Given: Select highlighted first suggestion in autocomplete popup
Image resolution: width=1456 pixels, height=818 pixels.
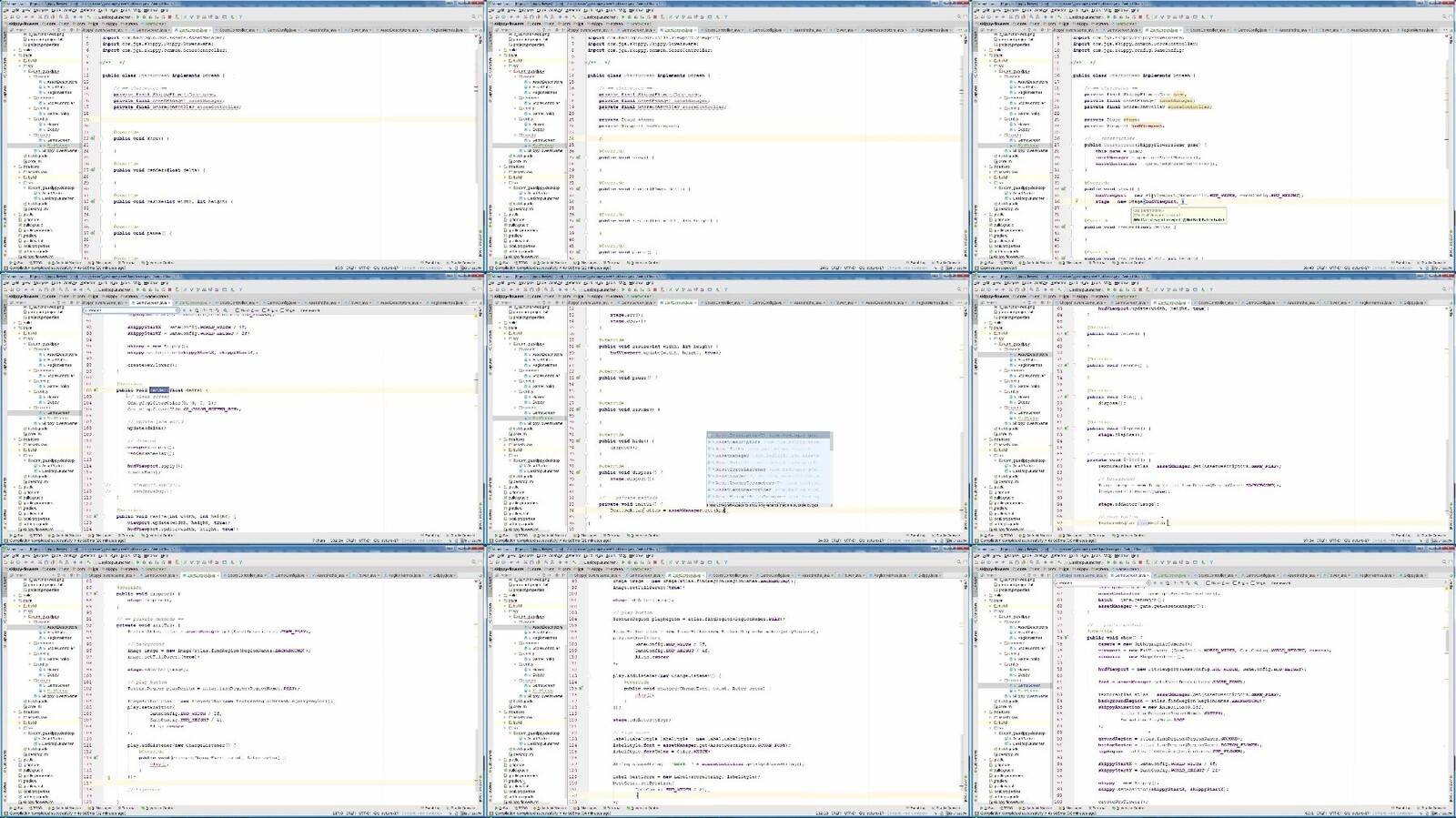Looking at the screenshot, I should pos(768,435).
